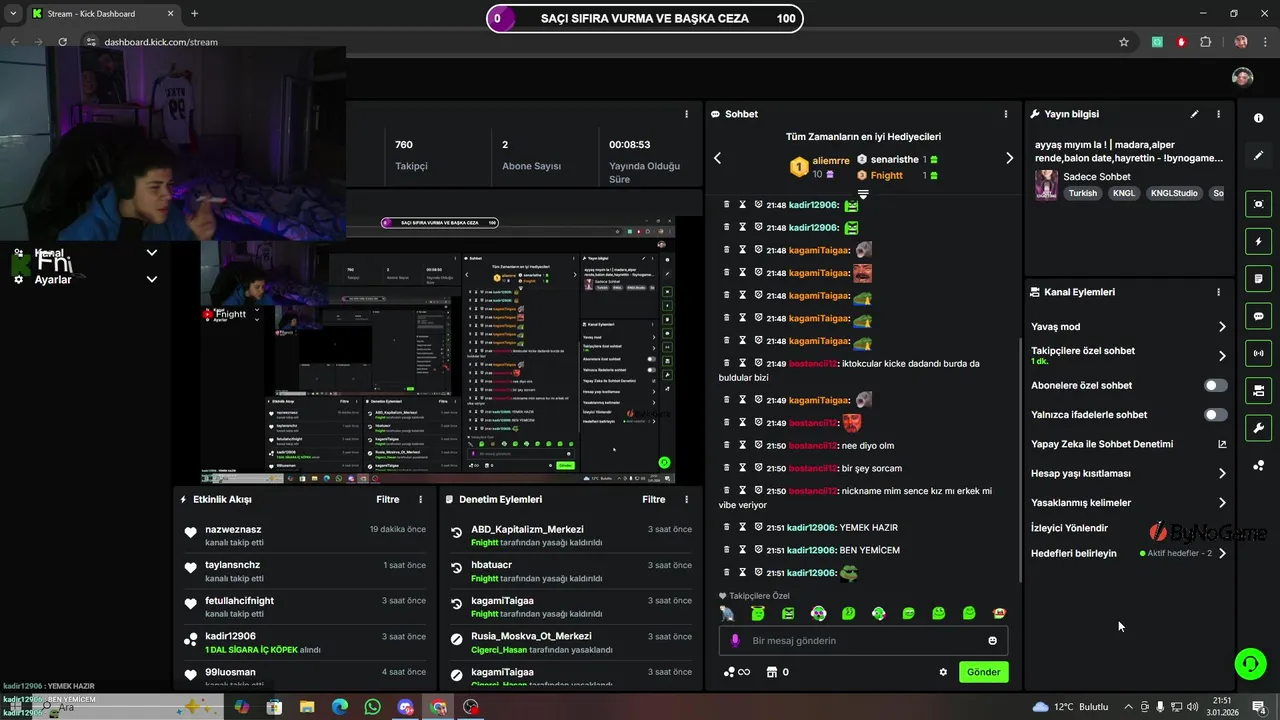Image resolution: width=1280 pixels, height=720 pixels.
Task: Click Yapay Zeka ile Sohbet Denetimi
Action: click(1102, 444)
